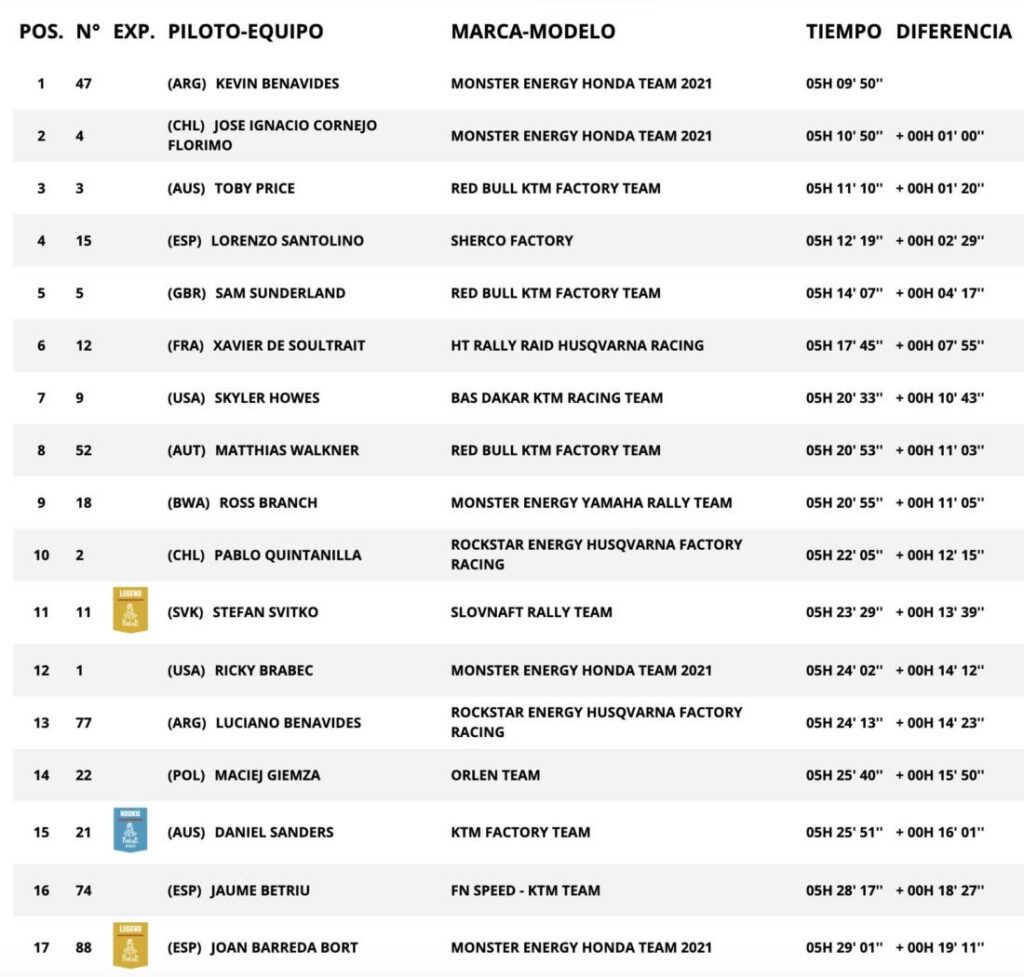
Task: Click the Legend badge beside Joan Barreda Bort
Action: pos(130,946)
